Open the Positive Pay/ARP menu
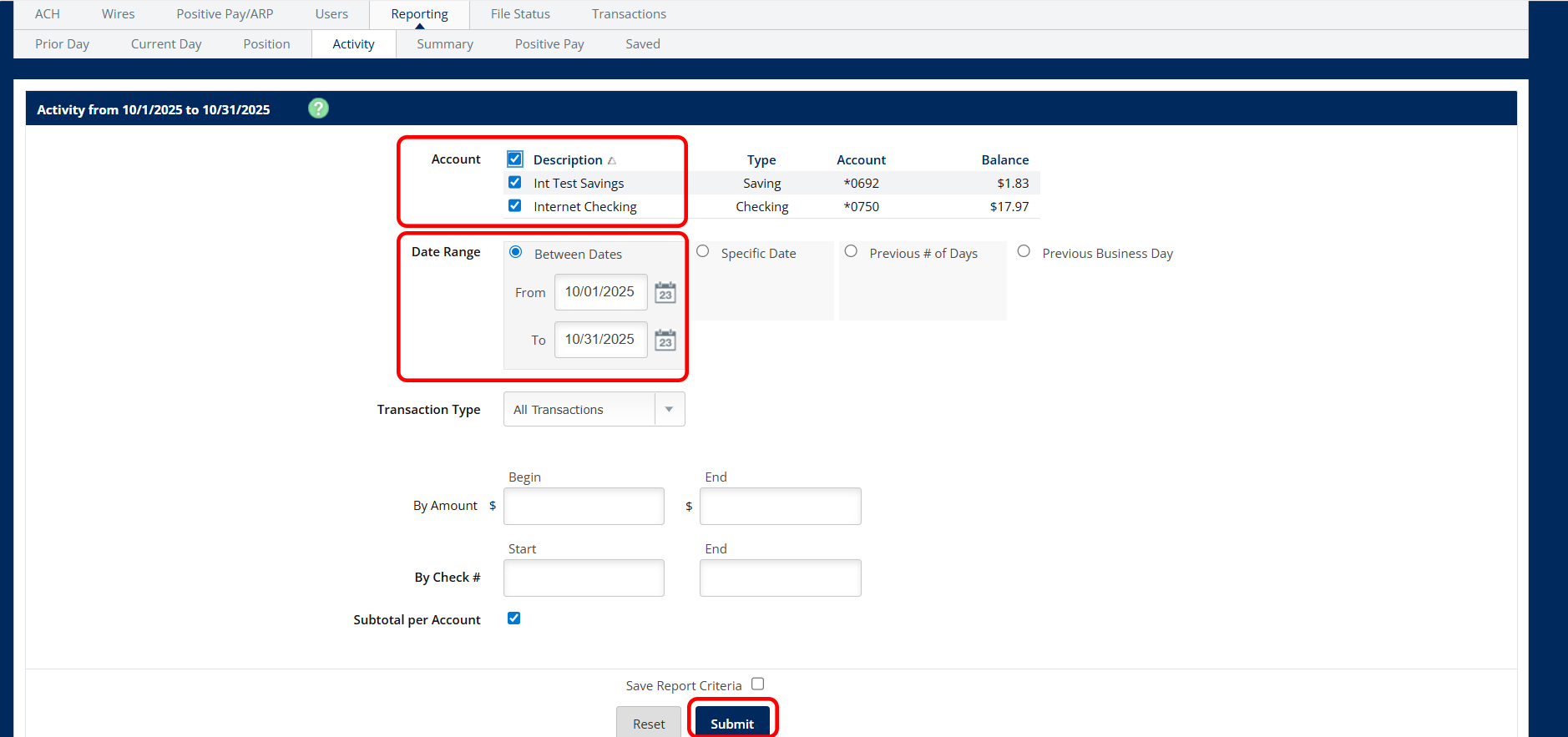The image size is (1568, 737). [225, 14]
